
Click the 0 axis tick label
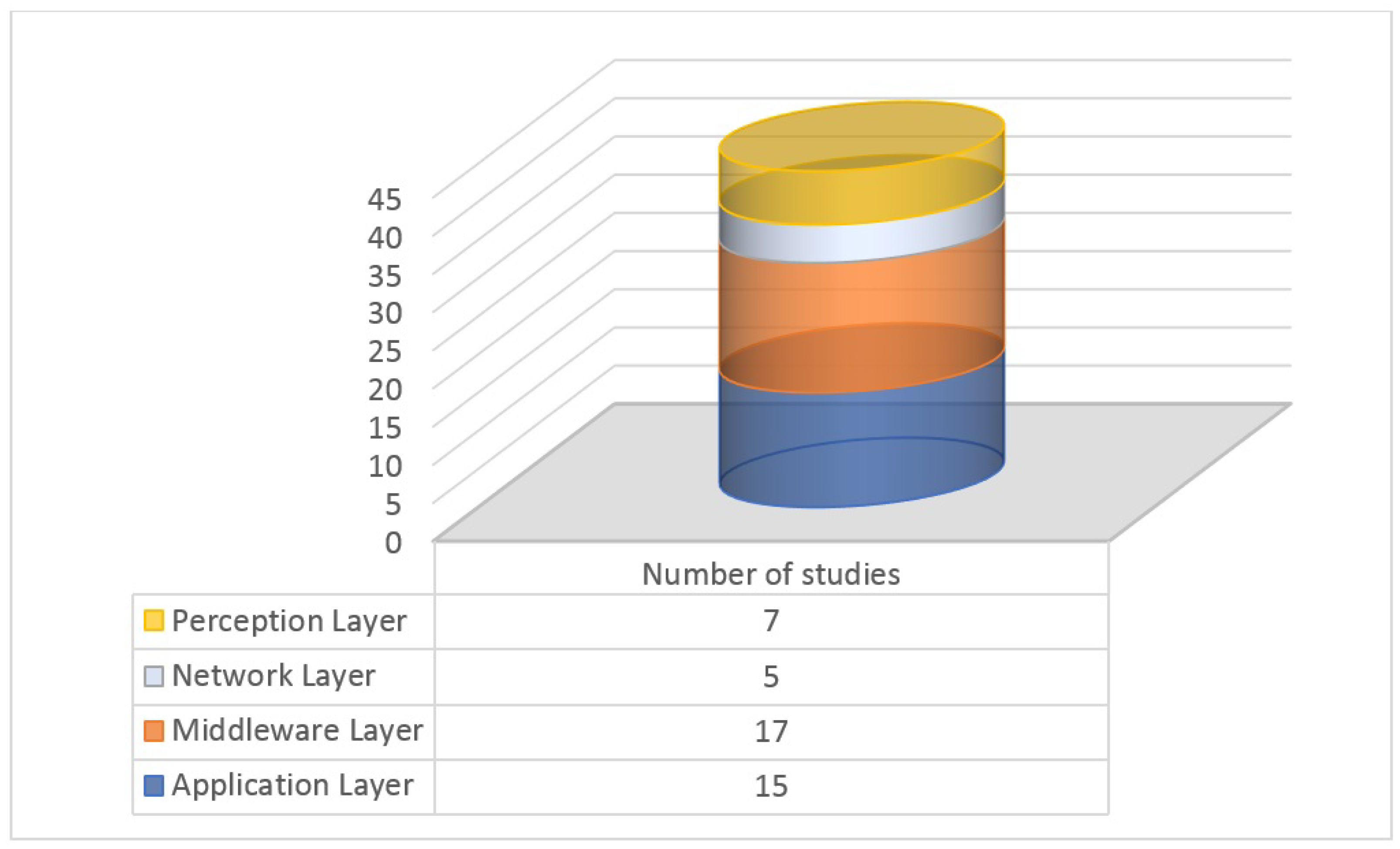point(393,542)
